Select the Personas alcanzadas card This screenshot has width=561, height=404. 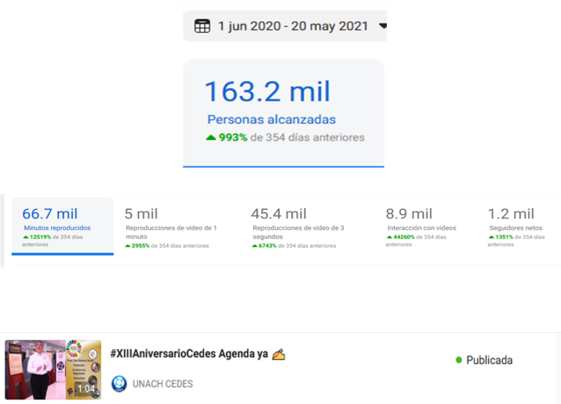coord(283,113)
